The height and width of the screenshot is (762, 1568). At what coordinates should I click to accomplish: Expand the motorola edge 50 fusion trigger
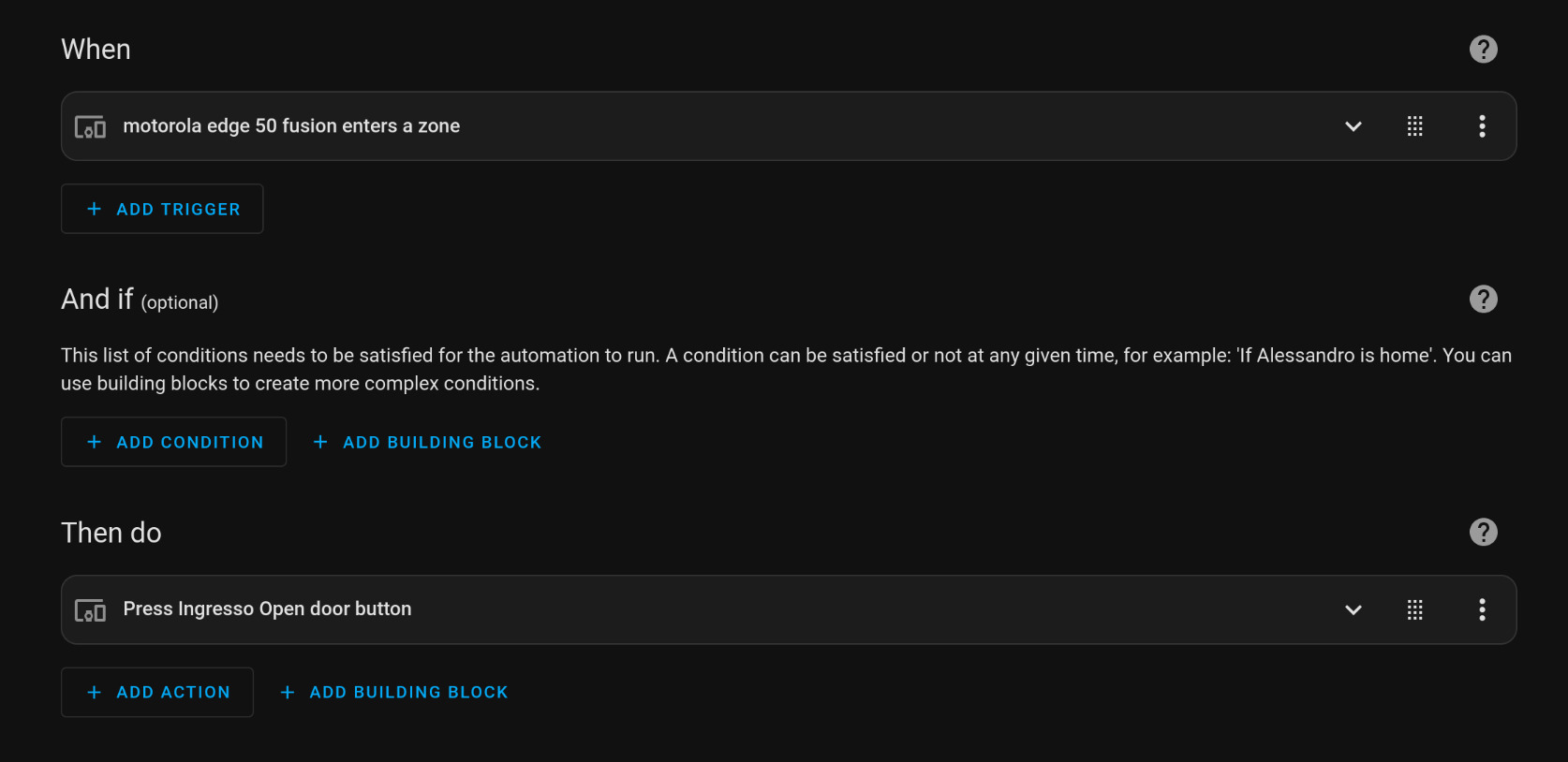pyautogui.click(x=1353, y=126)
